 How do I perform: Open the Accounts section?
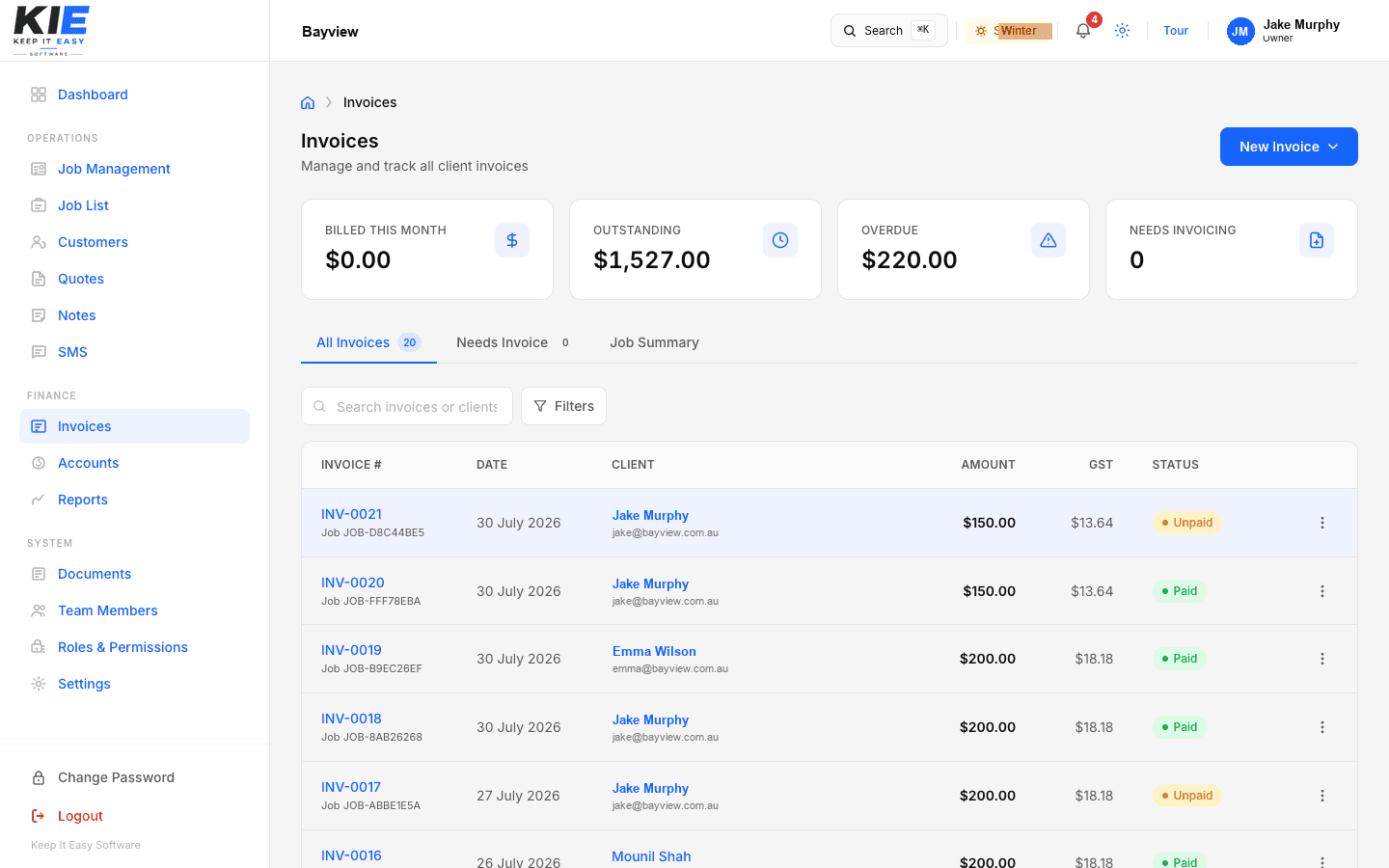[x=134, y=463]
